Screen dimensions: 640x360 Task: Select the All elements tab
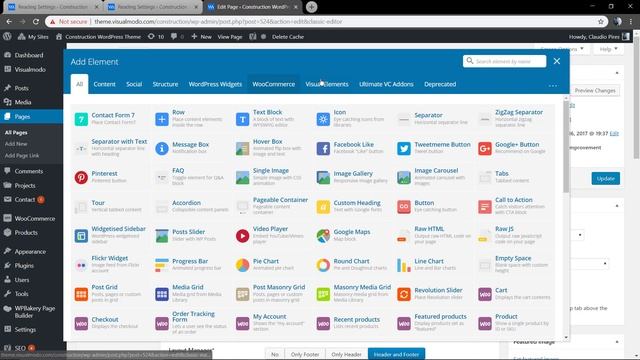point(79,84)
